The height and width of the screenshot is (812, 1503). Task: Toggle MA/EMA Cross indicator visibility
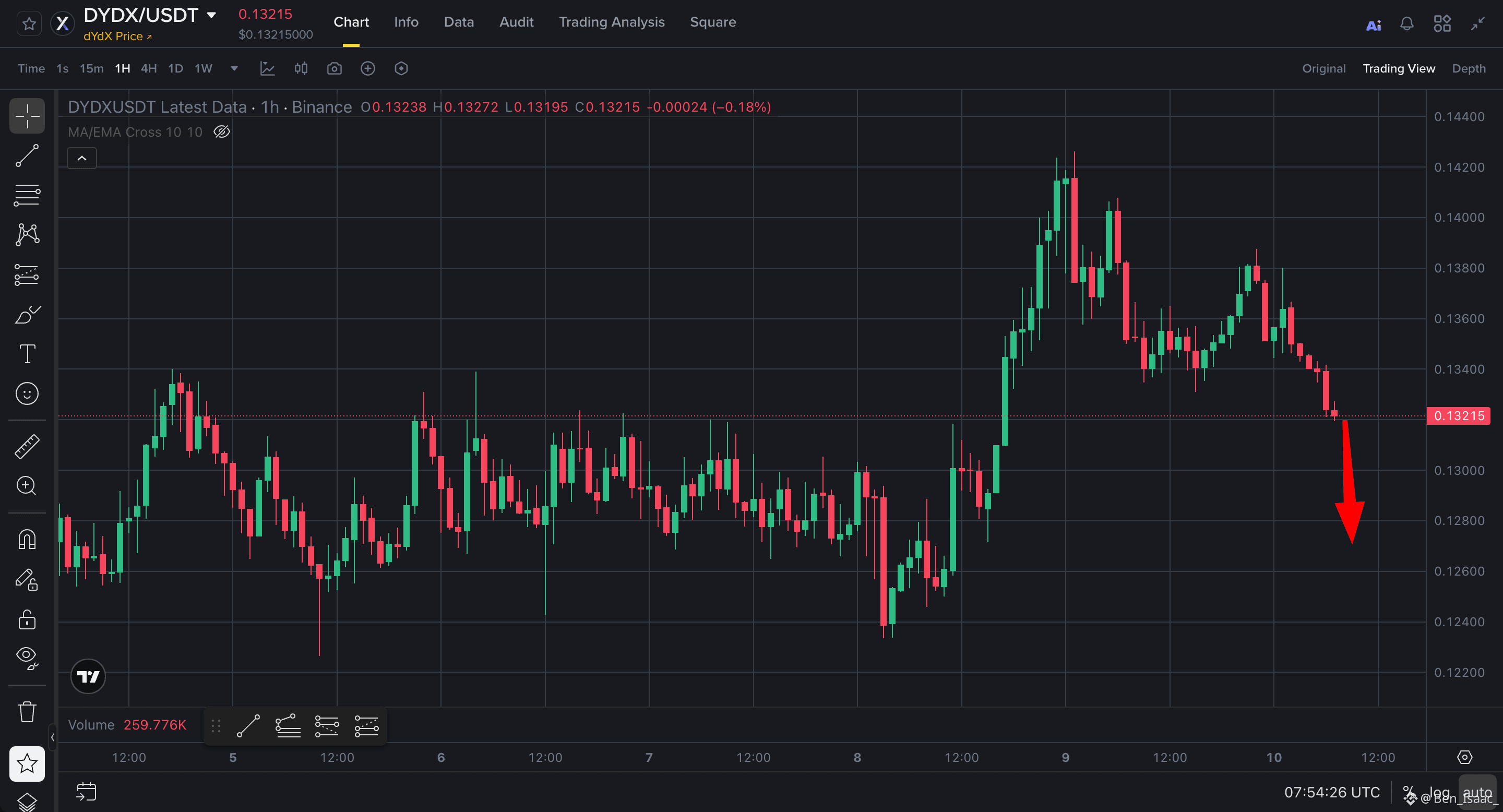pyautogui.click(x=221, y=132)
